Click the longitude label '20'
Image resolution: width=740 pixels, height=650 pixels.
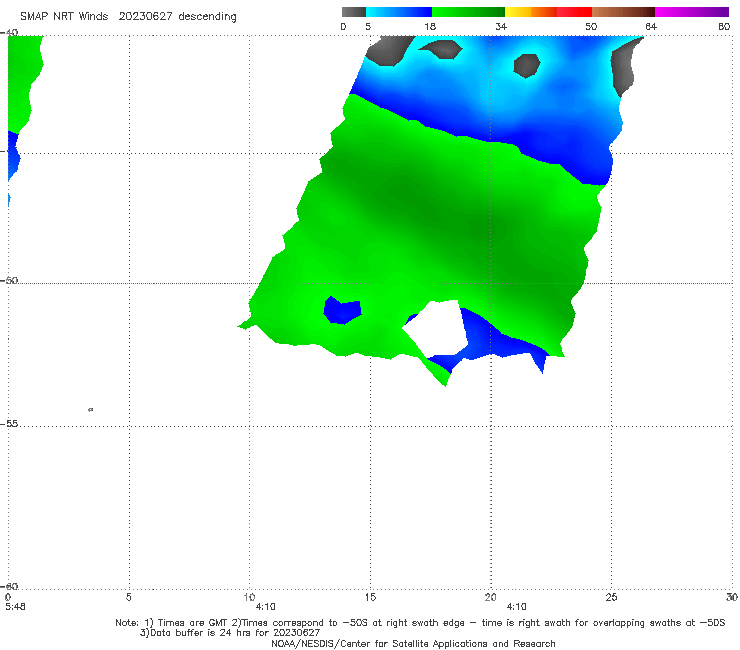pyautogui.click(x=490, y=597)
